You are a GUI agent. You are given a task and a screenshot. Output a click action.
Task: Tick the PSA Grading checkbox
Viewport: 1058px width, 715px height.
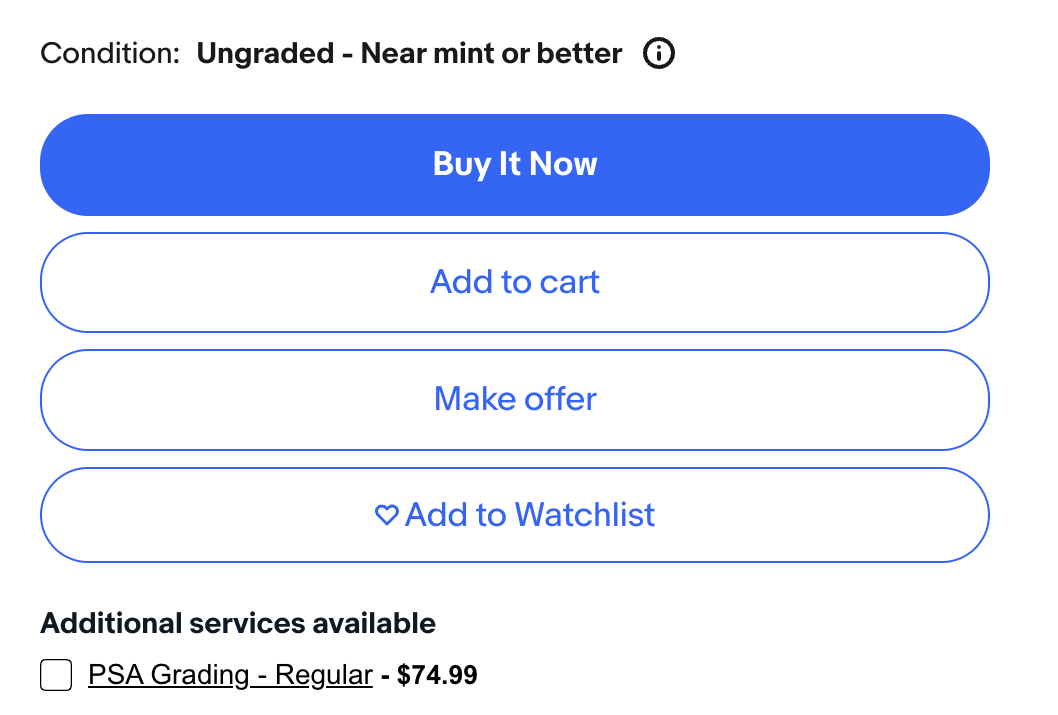[x=56, y=676]
